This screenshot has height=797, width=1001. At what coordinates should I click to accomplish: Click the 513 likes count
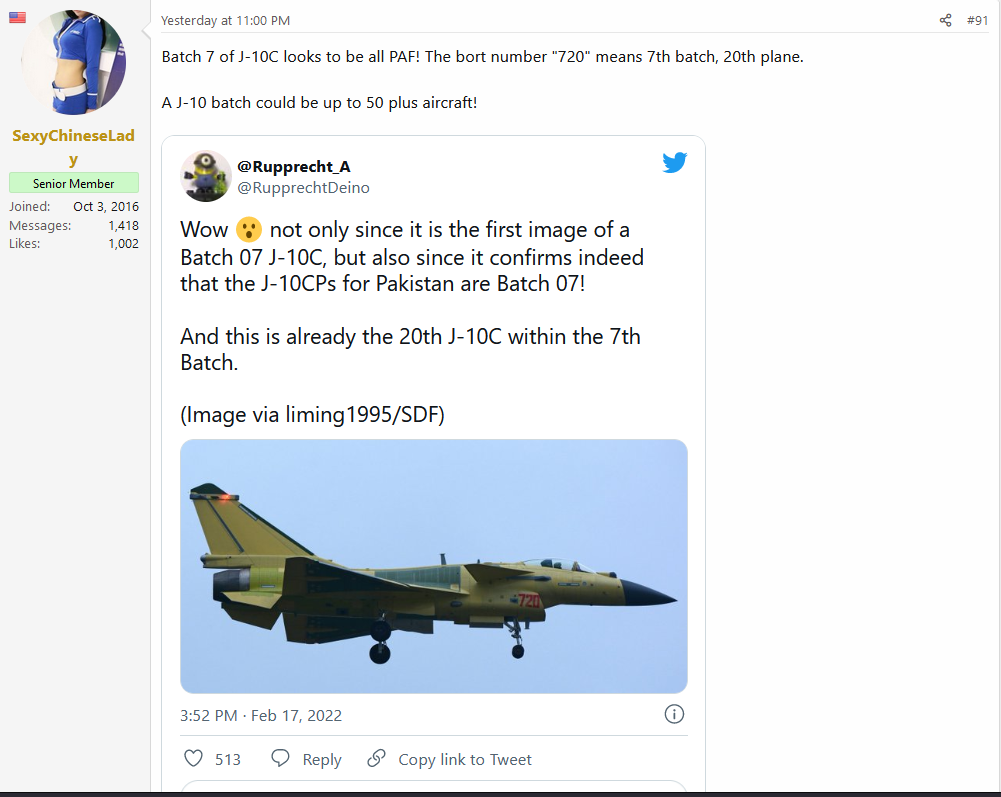pos(228,759)
